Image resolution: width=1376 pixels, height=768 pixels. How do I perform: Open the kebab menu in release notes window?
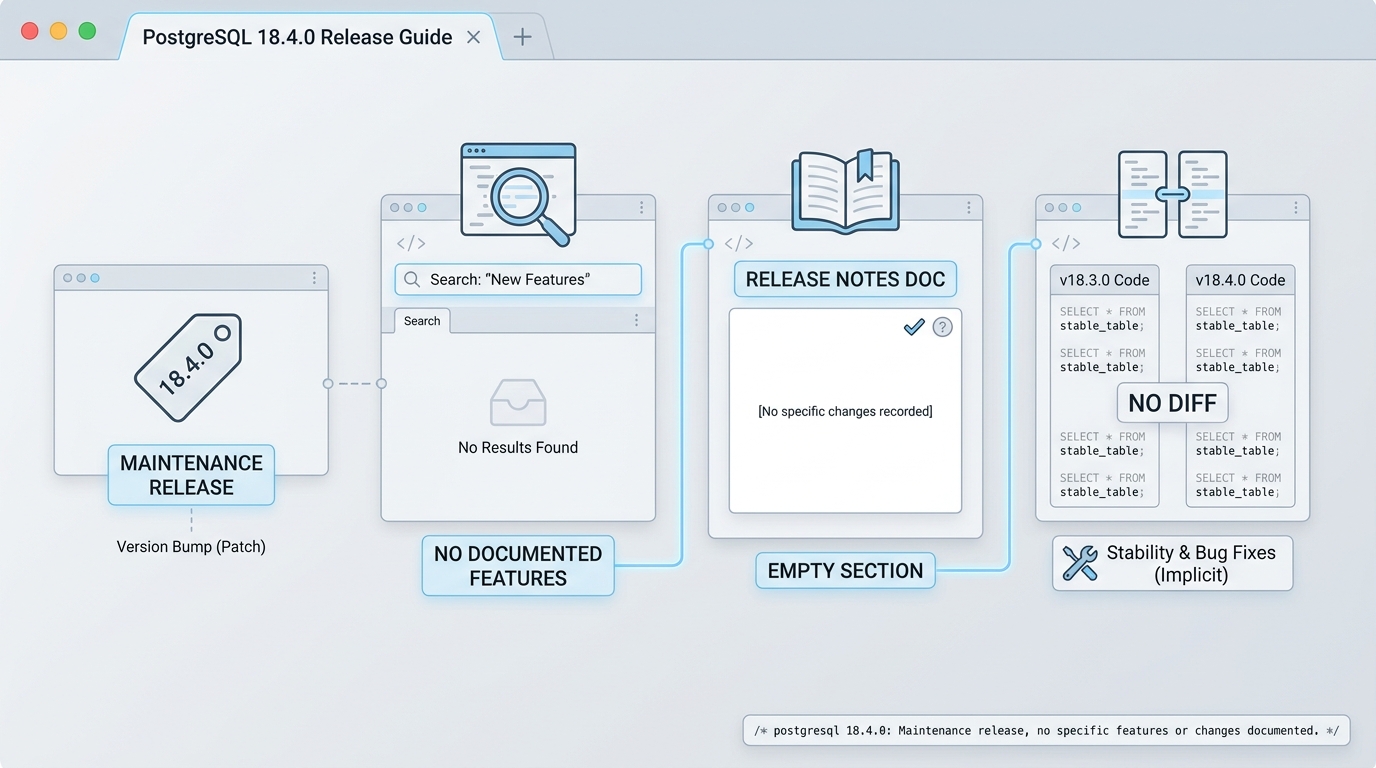[968, 208]
